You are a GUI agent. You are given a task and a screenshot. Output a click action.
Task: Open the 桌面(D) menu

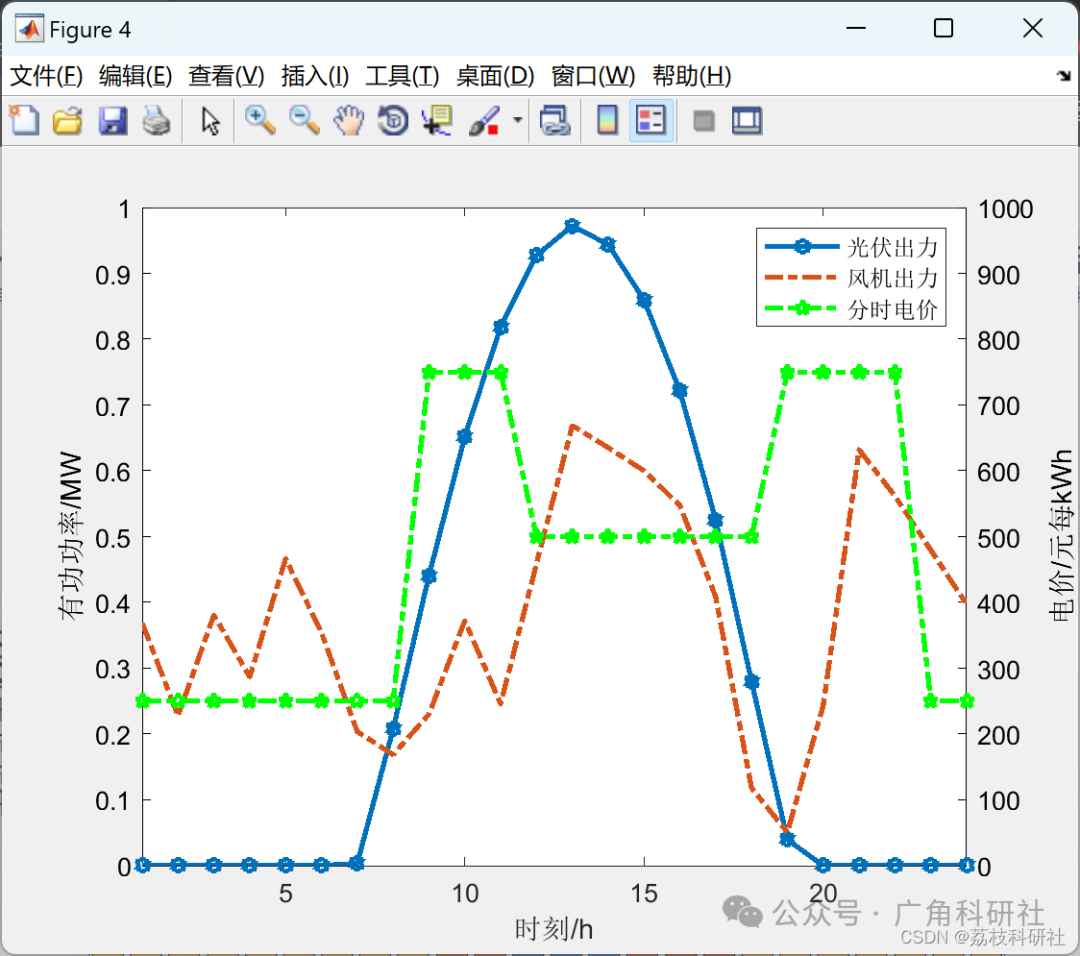click(x=495, y=76)
